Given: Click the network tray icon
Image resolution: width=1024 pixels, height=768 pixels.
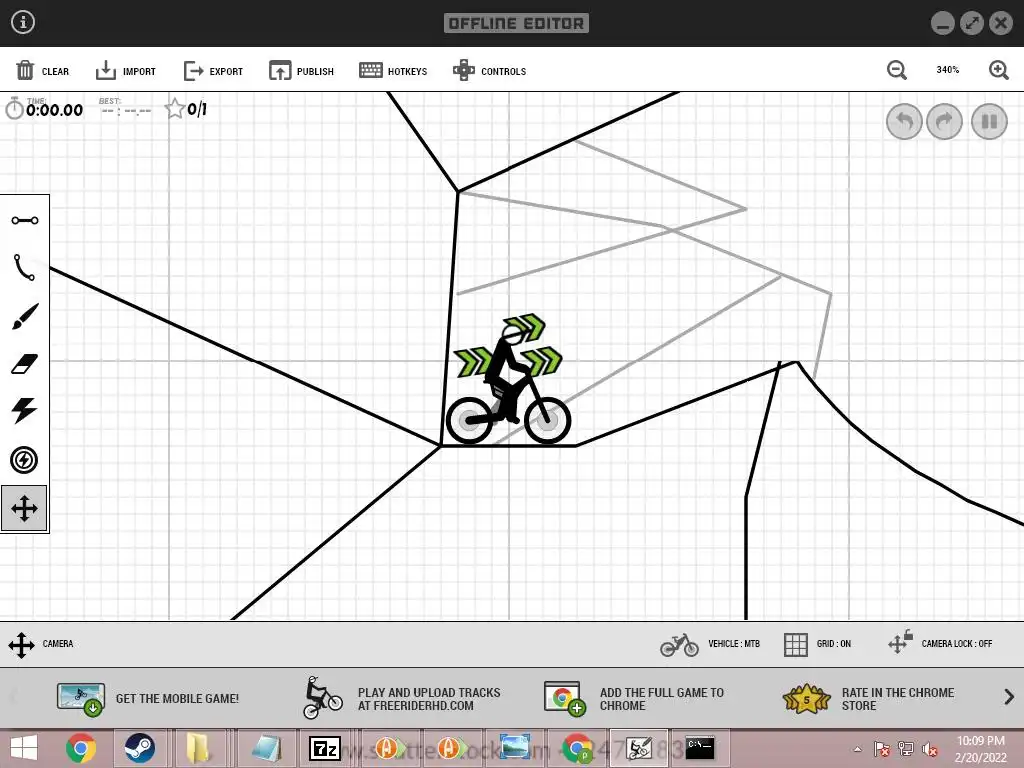Looking at the screenshot, I should coord(905,749).
